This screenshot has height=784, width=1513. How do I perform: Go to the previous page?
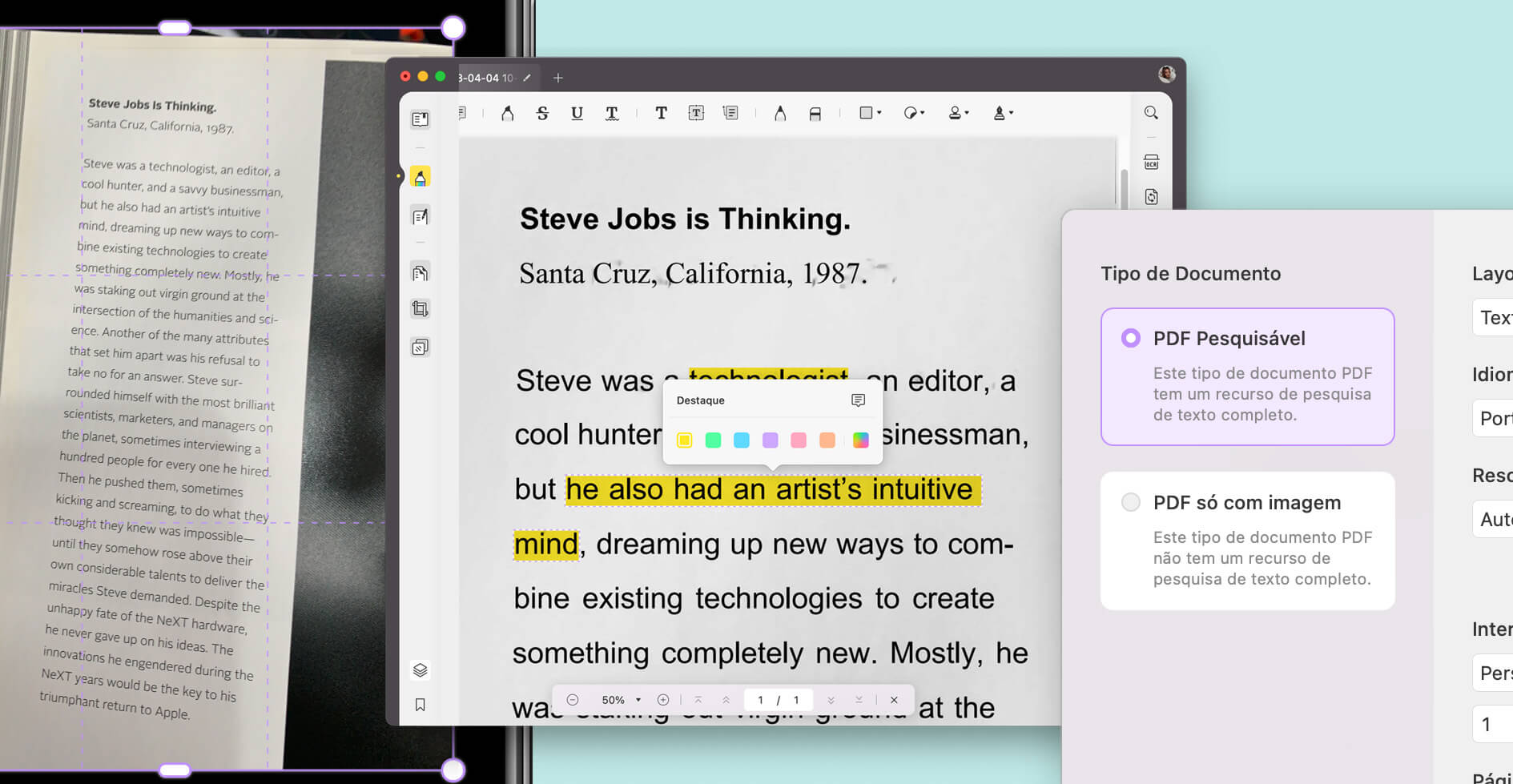pyautogui.click(x=726, y=700)
